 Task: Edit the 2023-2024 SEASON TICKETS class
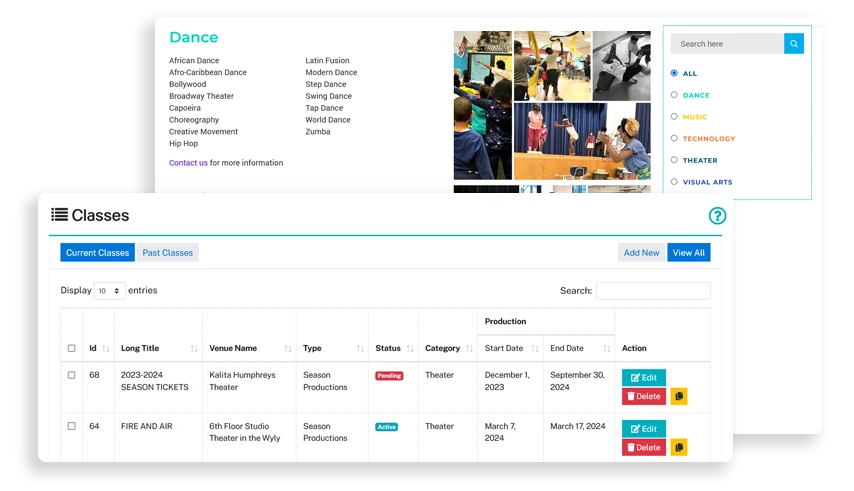(644, 378)
